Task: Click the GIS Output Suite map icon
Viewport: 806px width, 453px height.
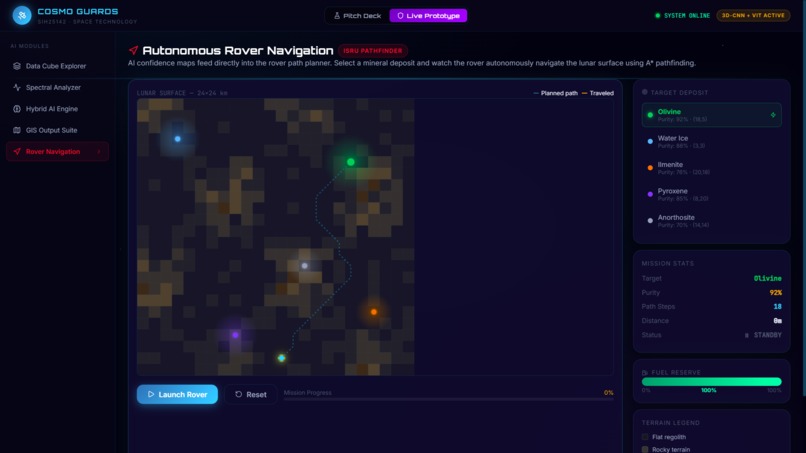Action: click(17, 130)
